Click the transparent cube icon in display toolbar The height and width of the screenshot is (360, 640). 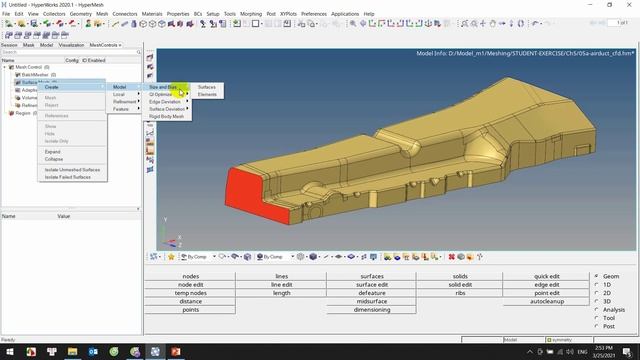coord(247,257)
